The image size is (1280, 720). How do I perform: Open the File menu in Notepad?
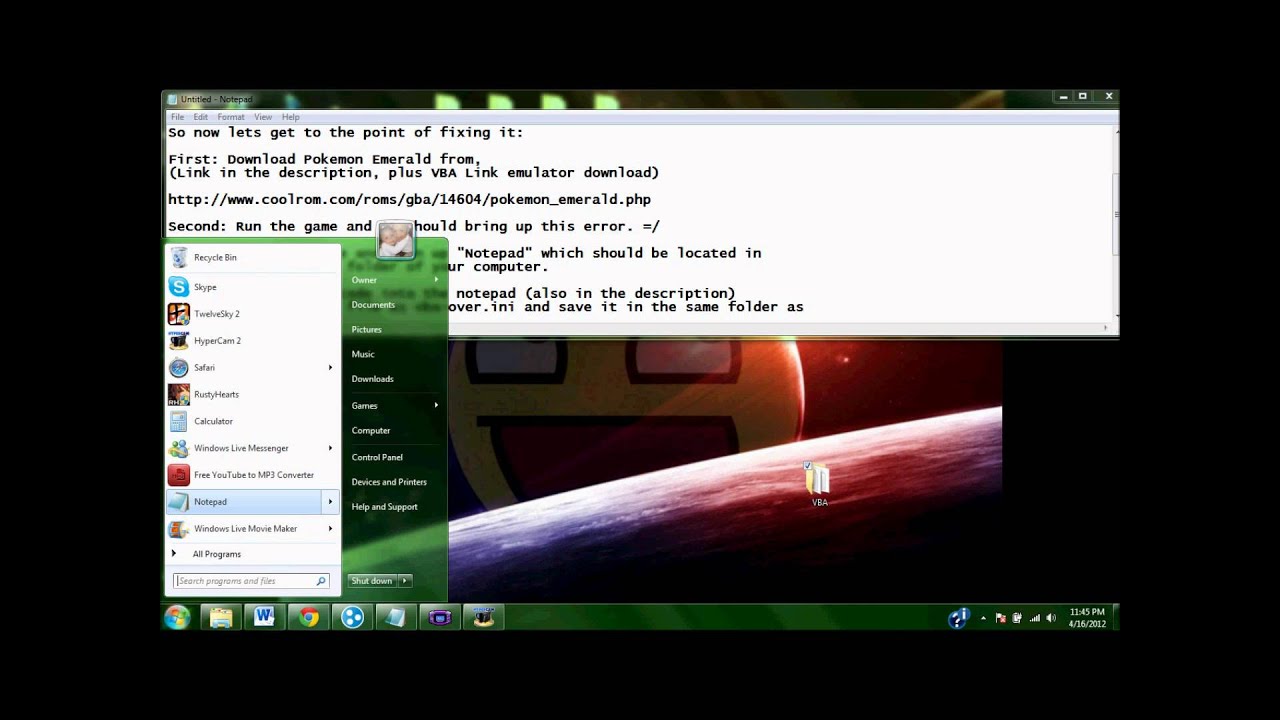[x=177, y=117]
